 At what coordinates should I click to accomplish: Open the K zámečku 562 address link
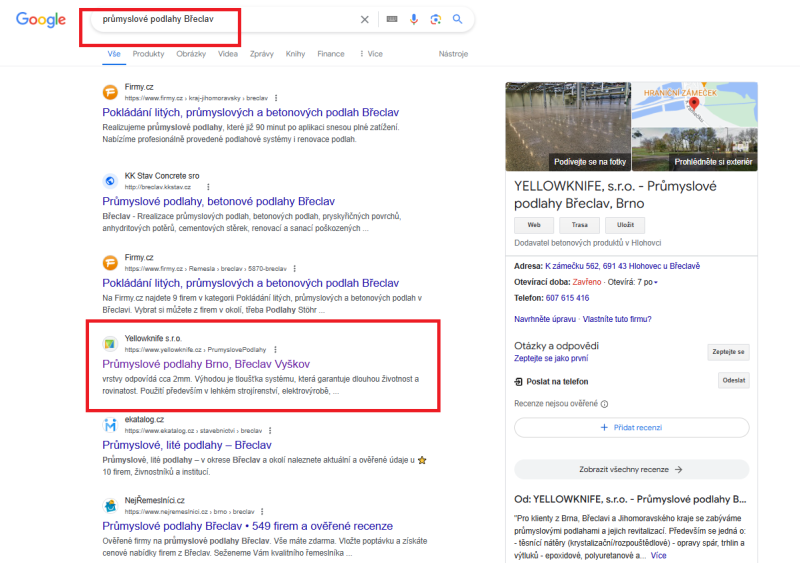tap(622, 266)
